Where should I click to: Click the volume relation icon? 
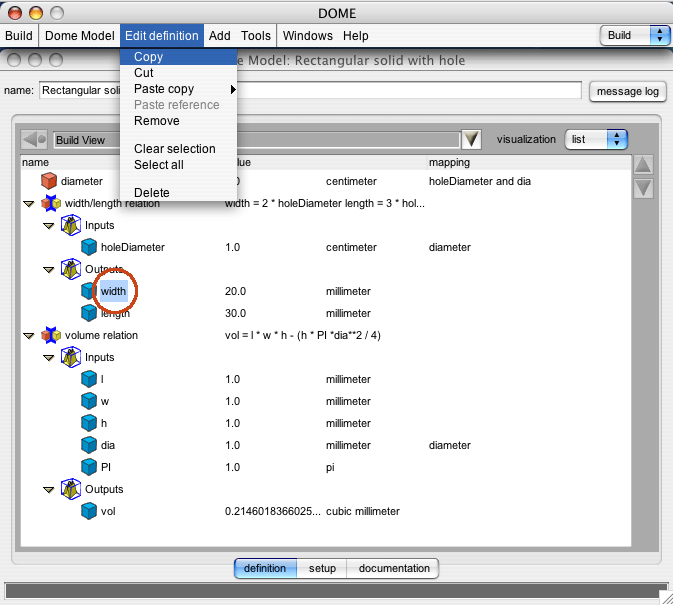click(x=51, y=335)
